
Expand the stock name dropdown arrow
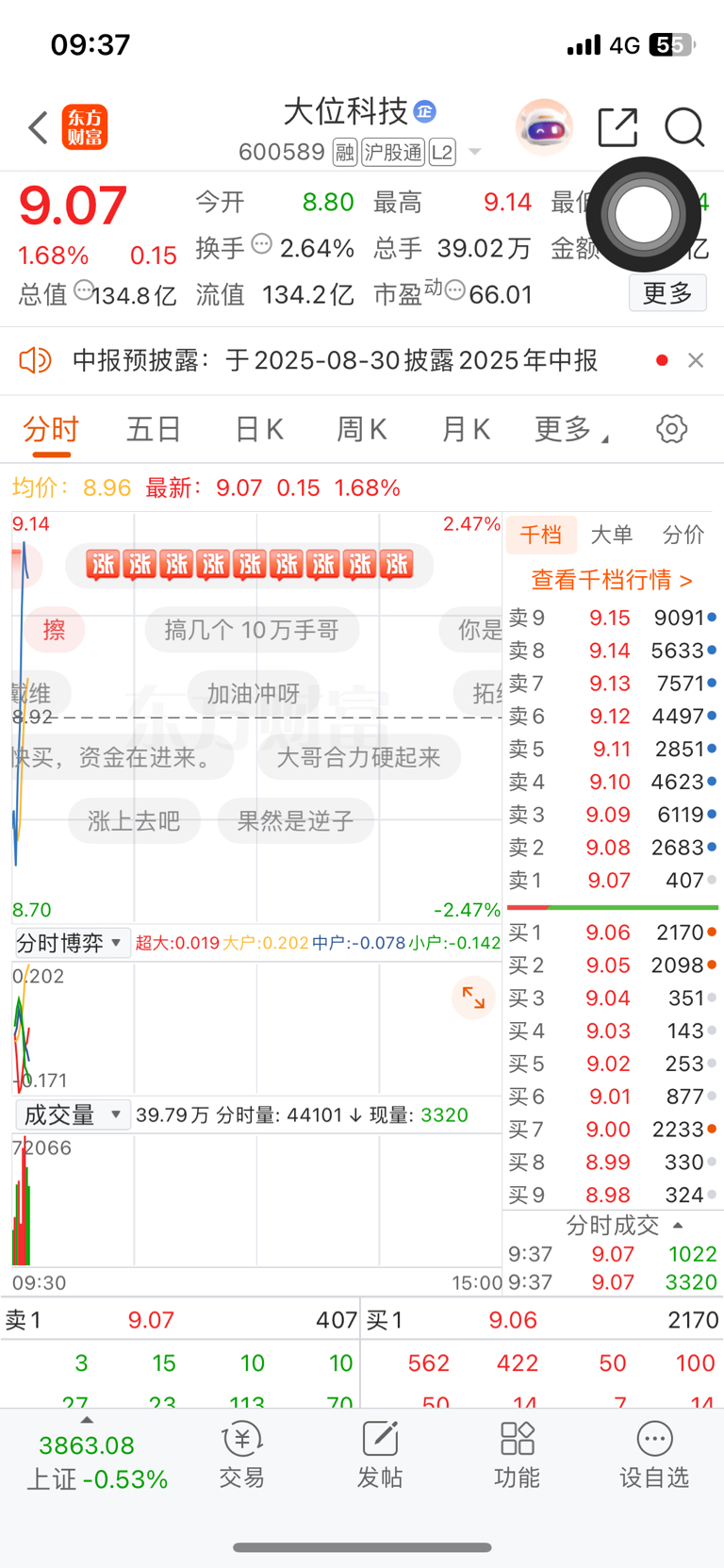[x=474, y=152]
